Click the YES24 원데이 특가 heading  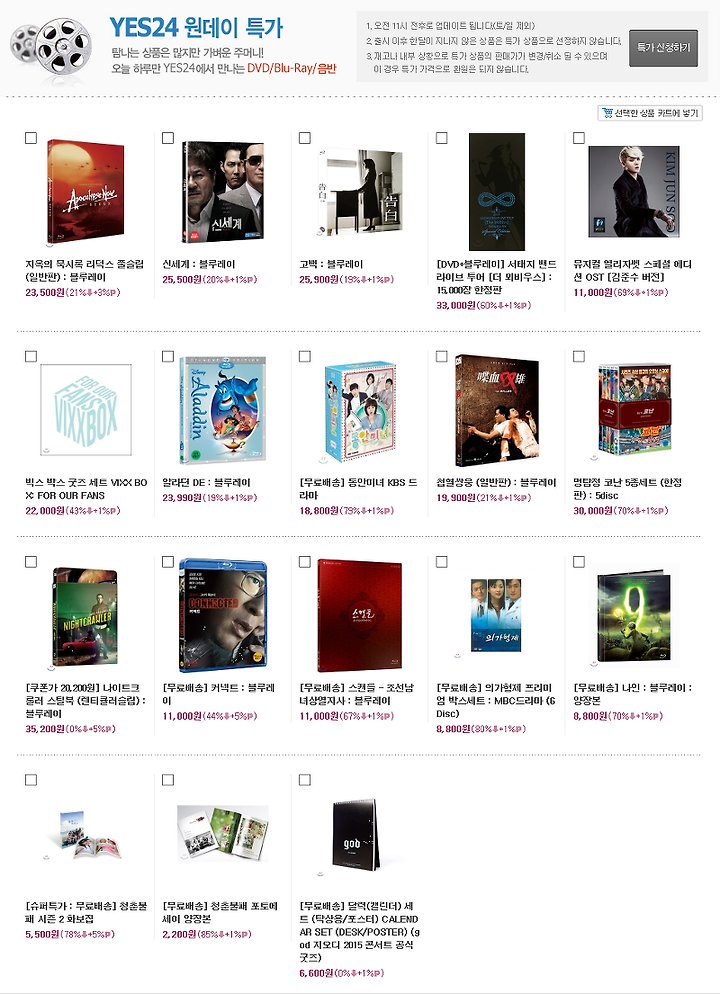[196, 28]
